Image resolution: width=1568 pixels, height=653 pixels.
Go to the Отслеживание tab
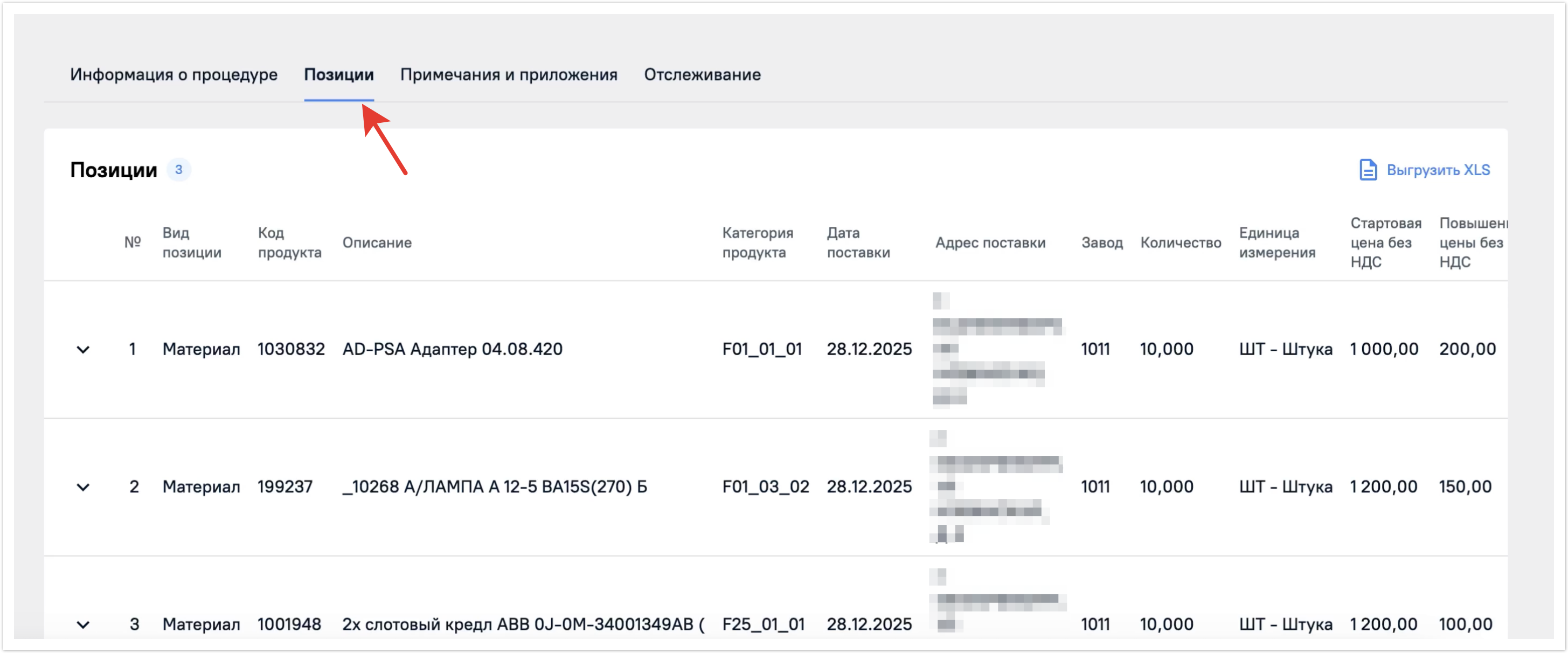coord(702,74)
